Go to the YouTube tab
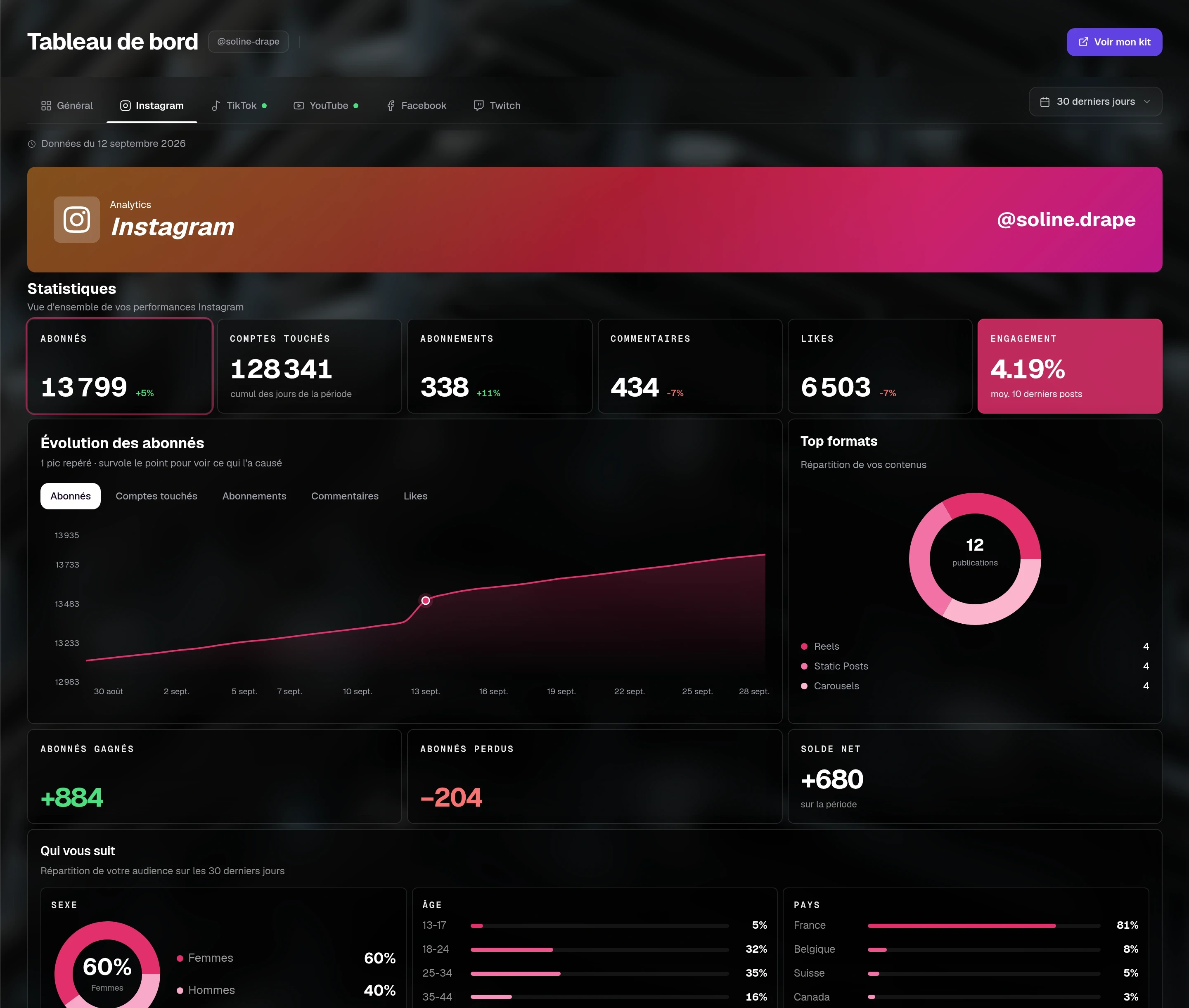Image resolution: width=1189 pixels, height=1008 pixels. tap(326, 106)
